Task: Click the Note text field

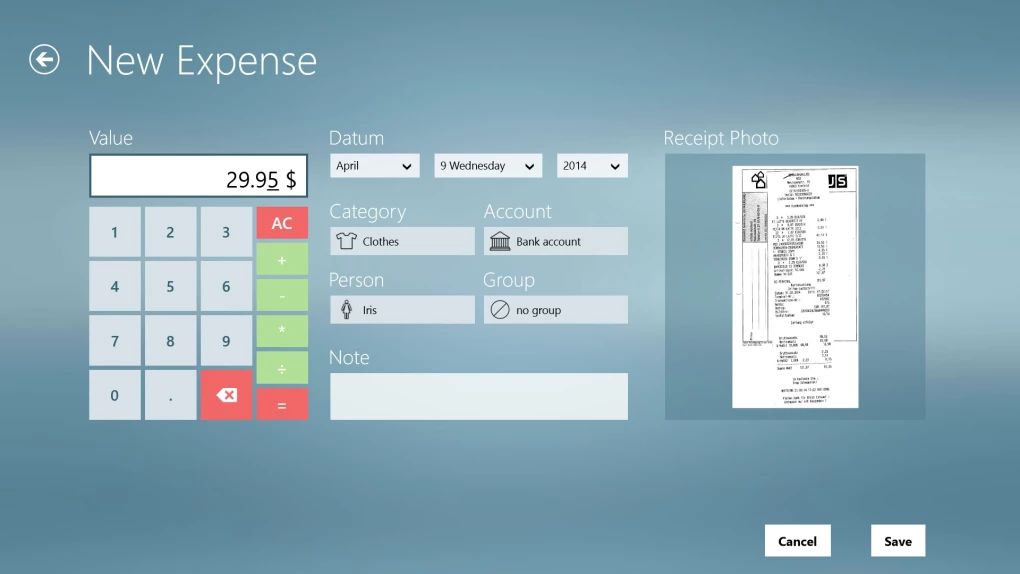Action: [x=478, y=396]
